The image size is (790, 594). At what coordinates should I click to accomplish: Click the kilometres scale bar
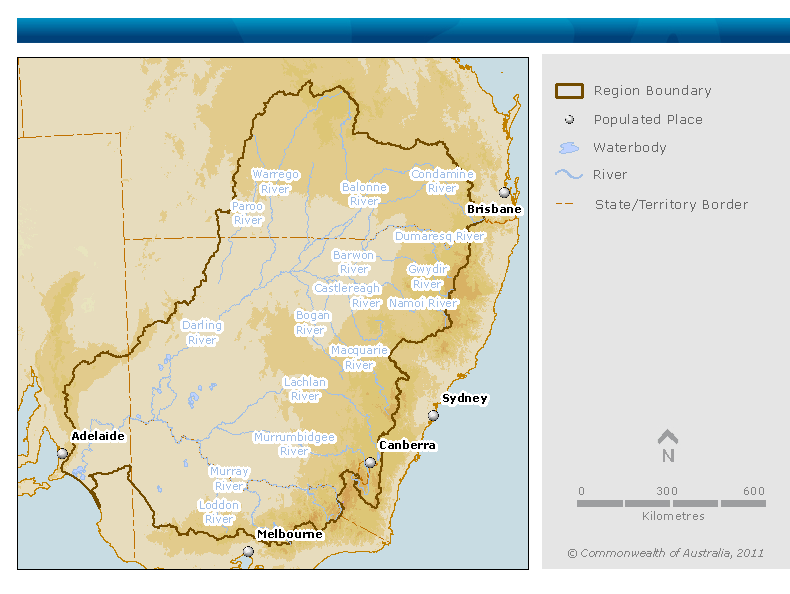coord(671,503)
